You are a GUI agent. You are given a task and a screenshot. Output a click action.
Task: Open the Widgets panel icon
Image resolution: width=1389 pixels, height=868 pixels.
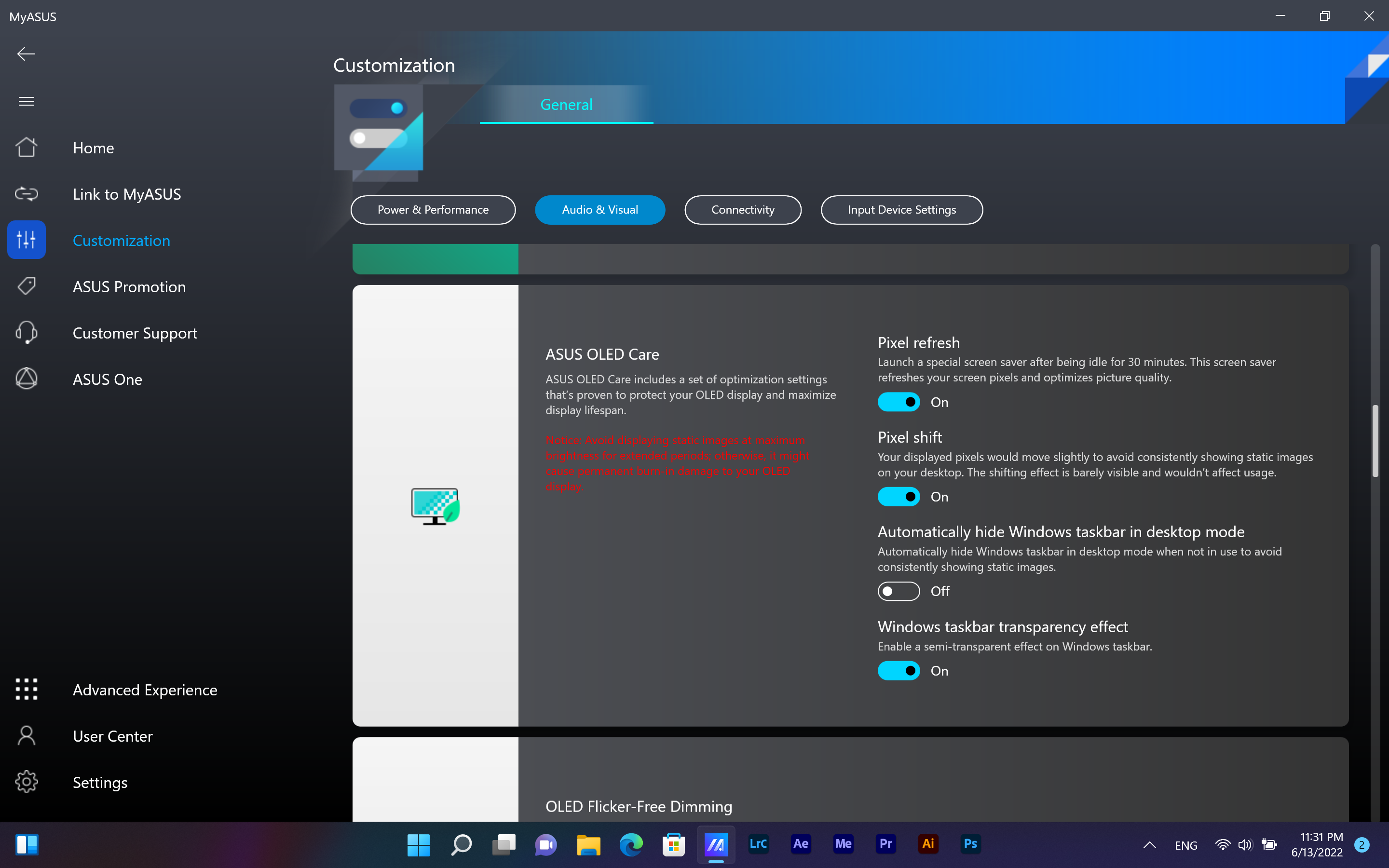27,844
